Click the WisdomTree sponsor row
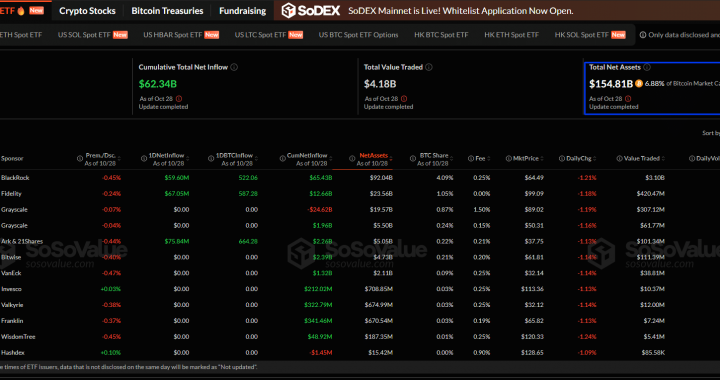 18,337
